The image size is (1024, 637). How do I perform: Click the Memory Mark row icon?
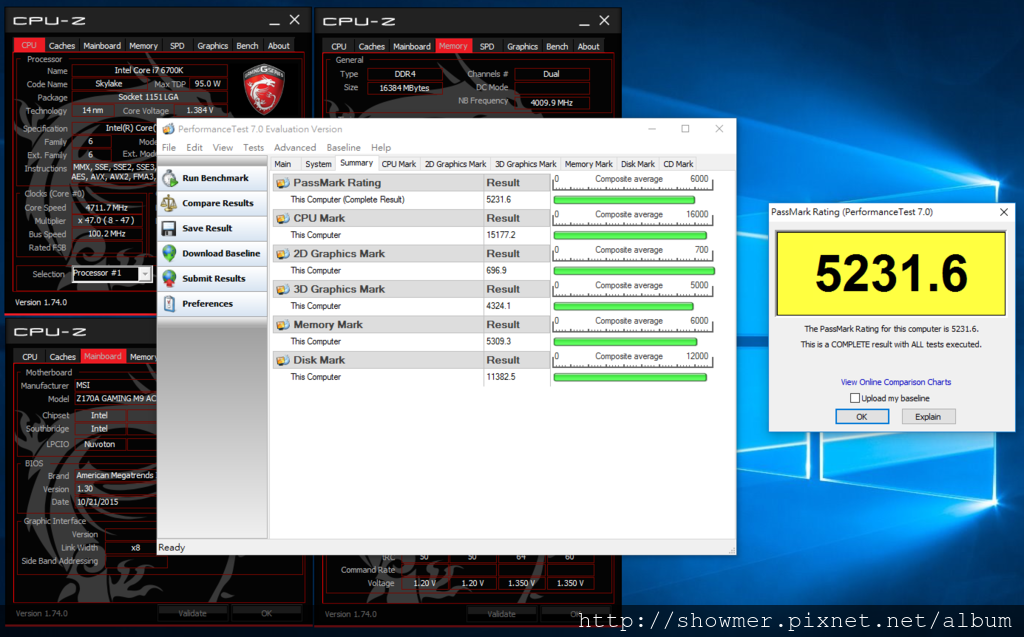[282, 325]
